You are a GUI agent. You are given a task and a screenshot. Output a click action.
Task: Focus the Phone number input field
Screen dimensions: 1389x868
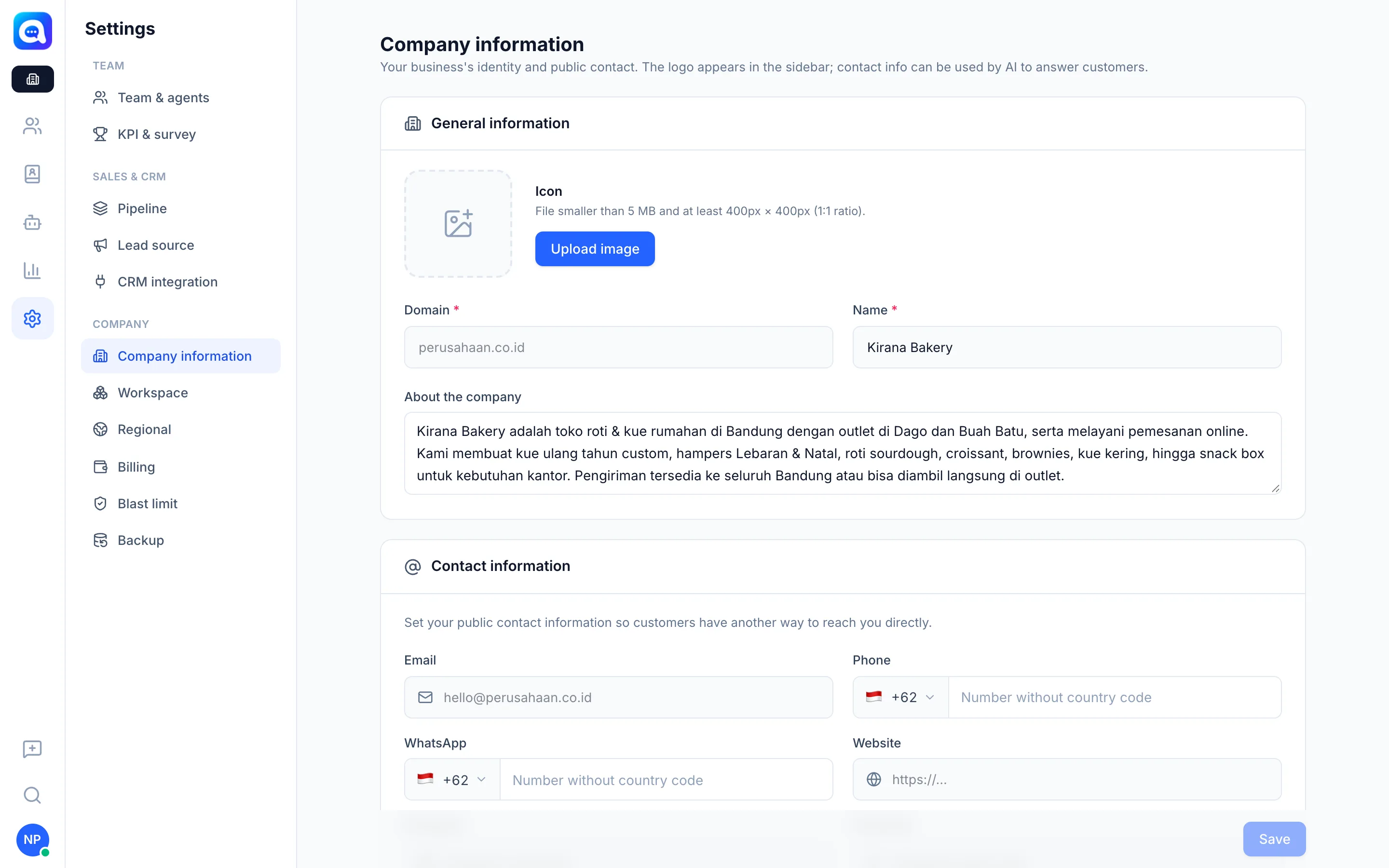tap(1115, 697)
